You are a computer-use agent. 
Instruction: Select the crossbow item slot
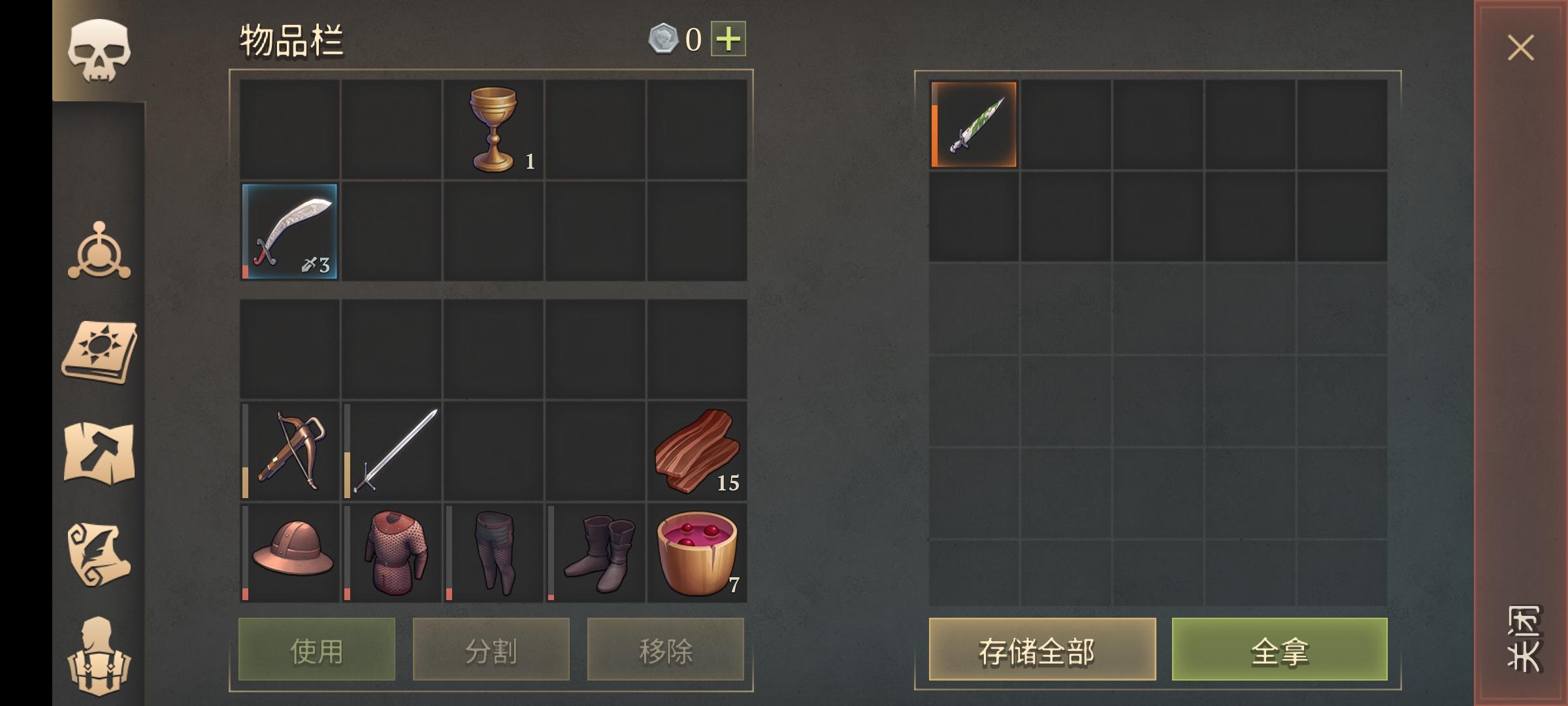click(x=289, y=451)
